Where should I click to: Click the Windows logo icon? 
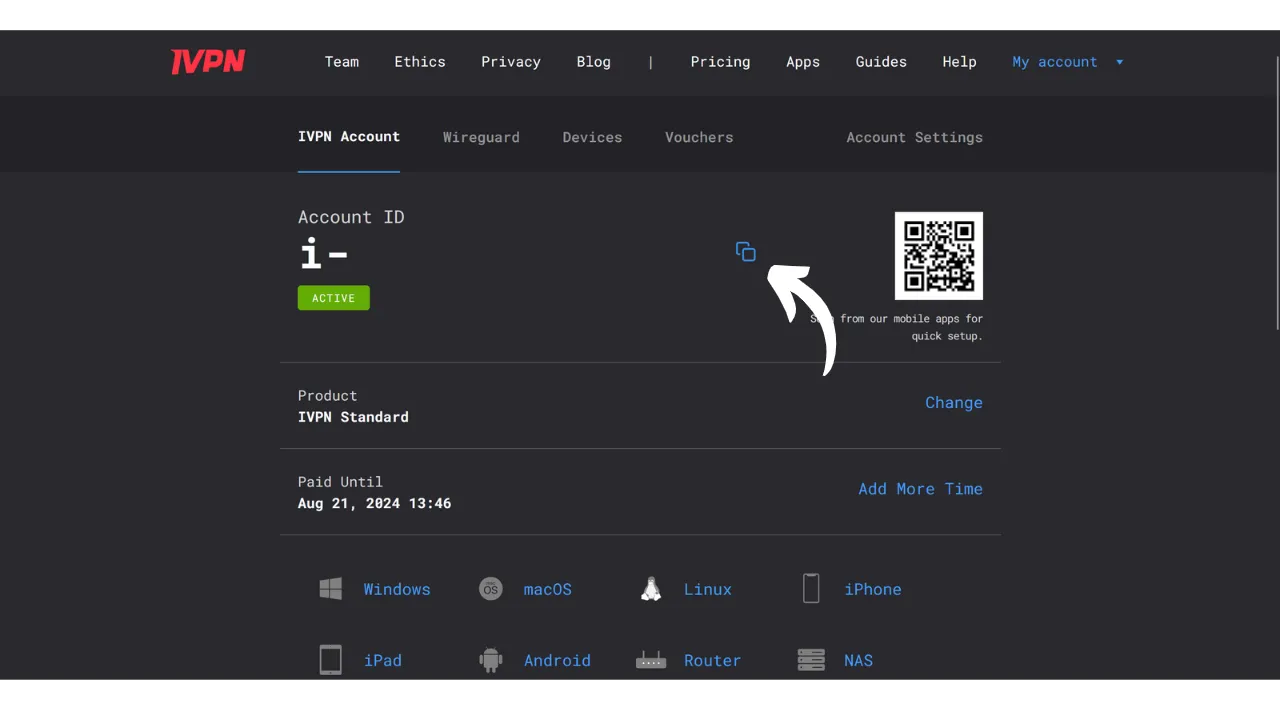point(331,589)
